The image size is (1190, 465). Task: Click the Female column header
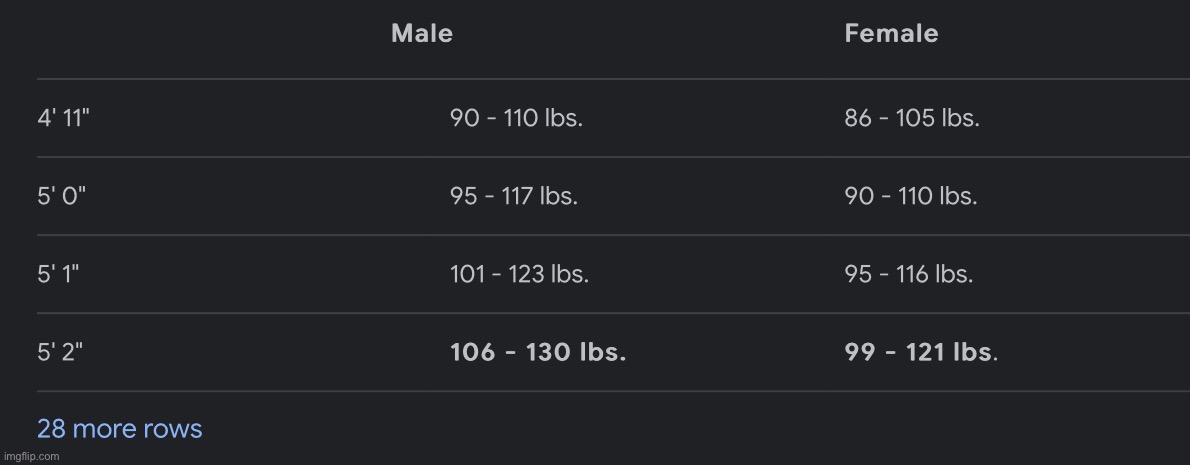[x=891, y=33]
